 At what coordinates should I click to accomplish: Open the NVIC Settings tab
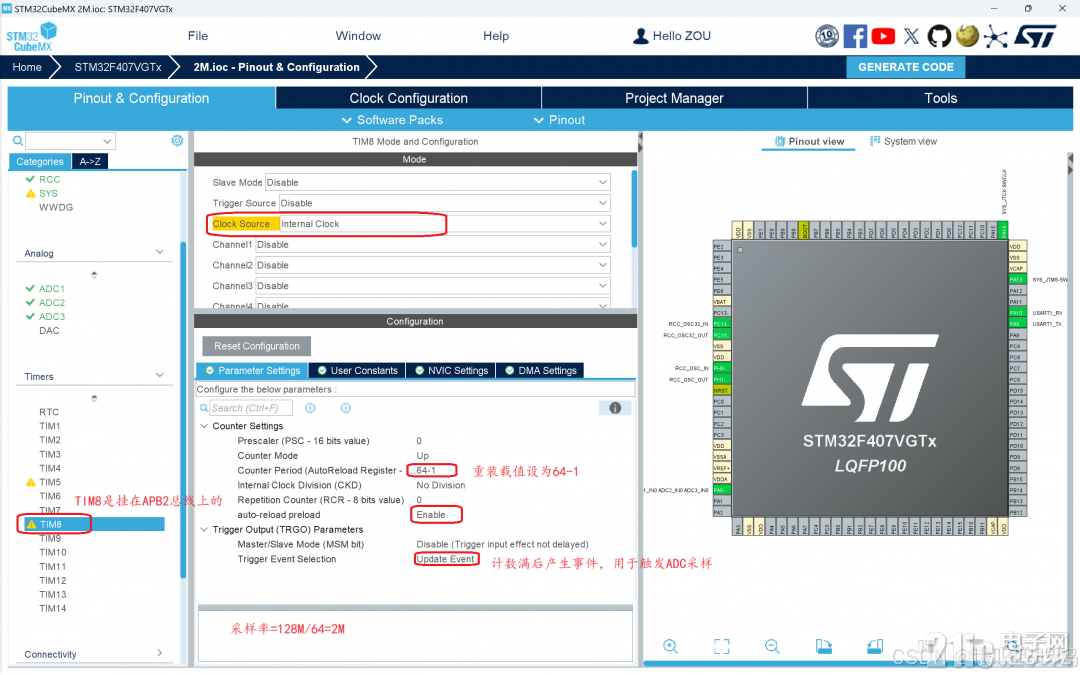451,371
